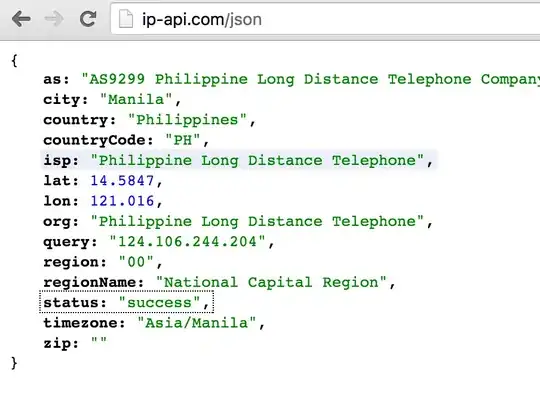
Task: Click the latitude value 14.5847
Action: (122, 180)
